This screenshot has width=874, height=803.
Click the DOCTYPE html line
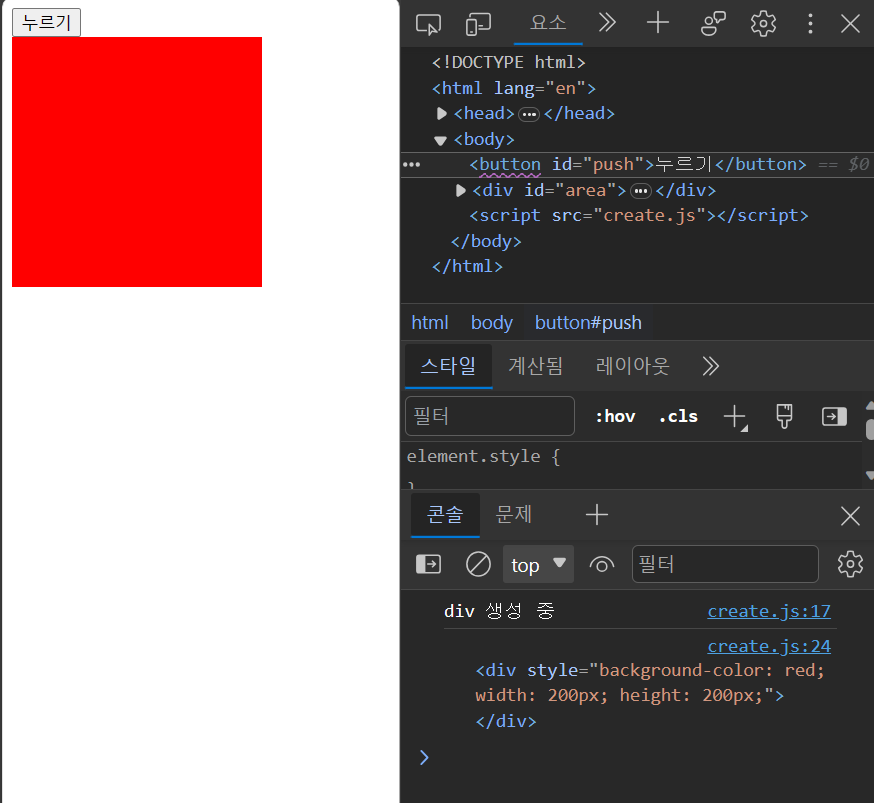click(x=508, y=62)
